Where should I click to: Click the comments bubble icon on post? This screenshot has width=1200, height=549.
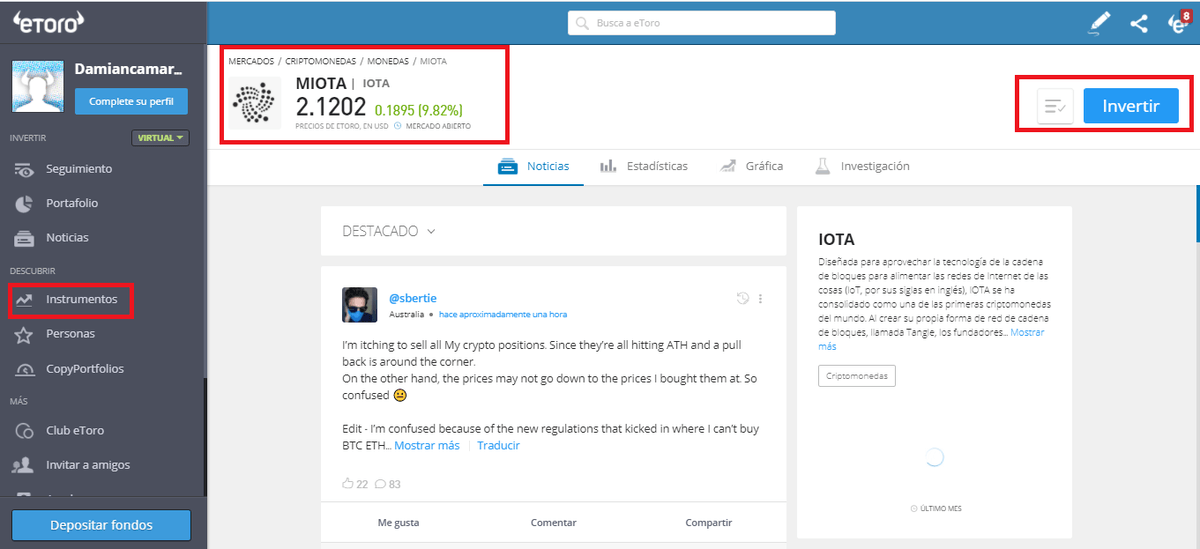pos(380,484)
